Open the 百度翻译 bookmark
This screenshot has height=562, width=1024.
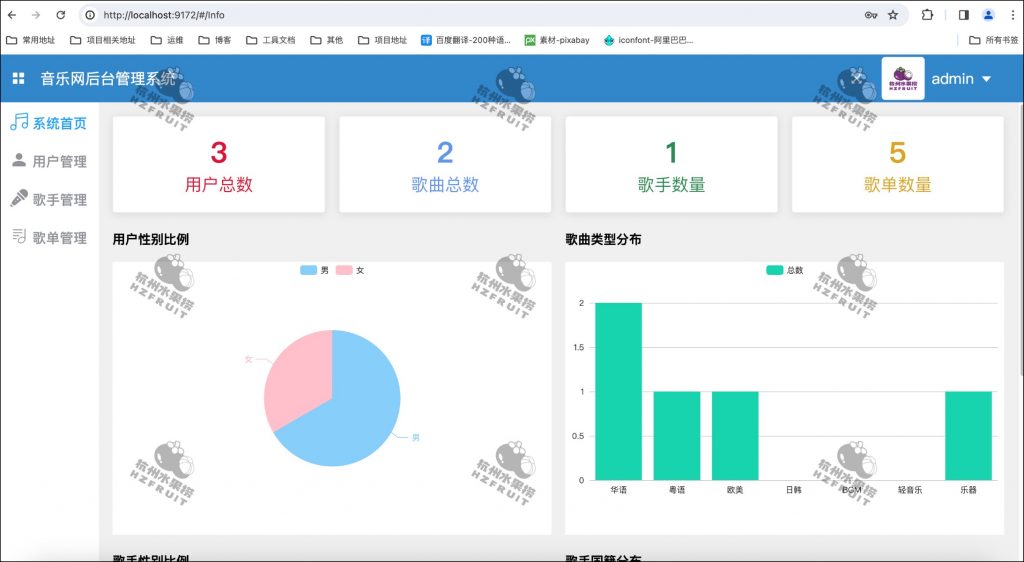pyautogui.click(x=465, y=40)
